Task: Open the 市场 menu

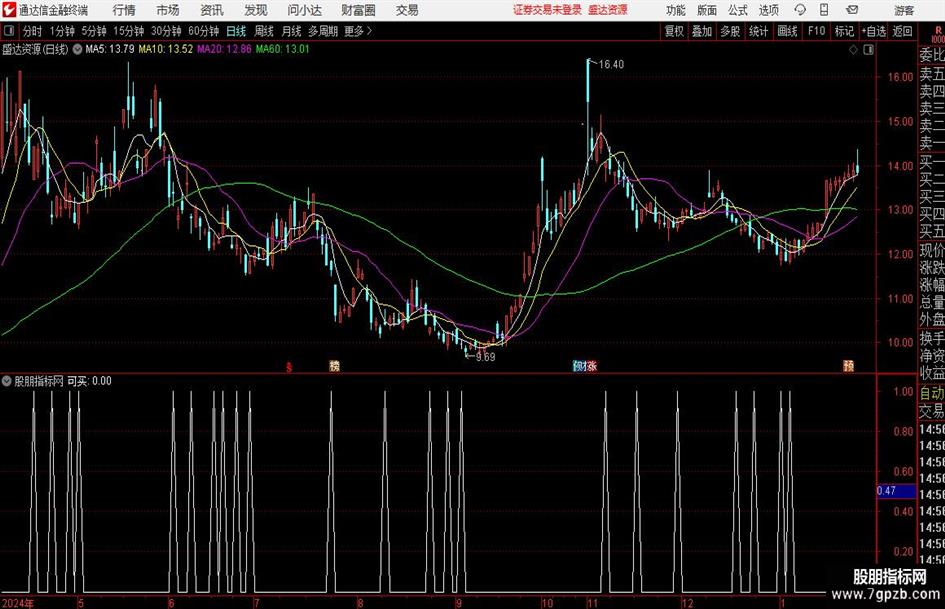Action: click(x=168, y=10)
